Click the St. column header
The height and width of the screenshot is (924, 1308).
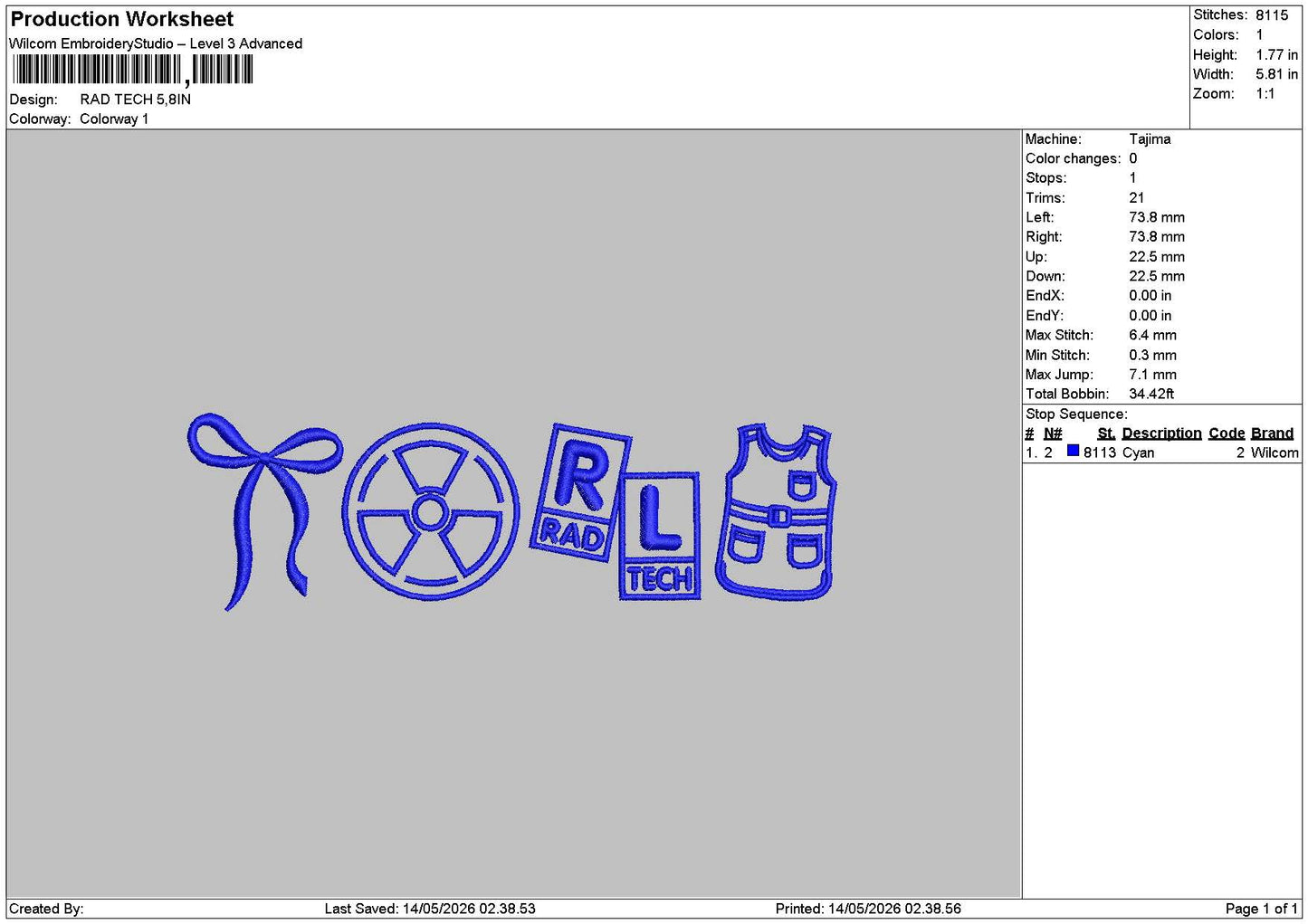tap(1106, 433)
